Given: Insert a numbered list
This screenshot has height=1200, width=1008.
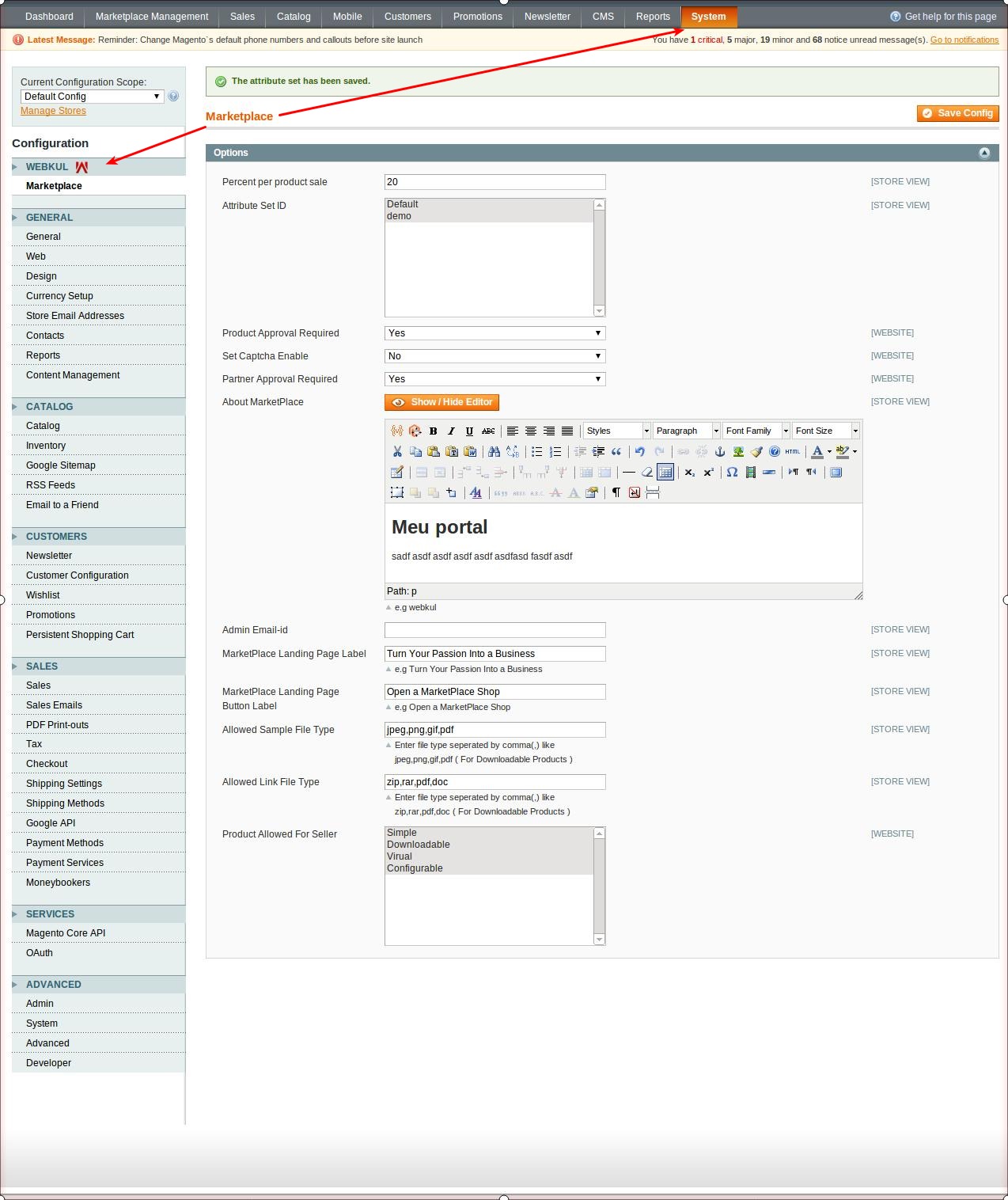Looking at the screenshot, I should point(555,451).
